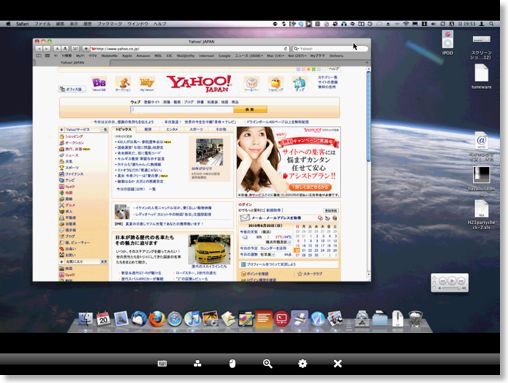Image resolution: width=508 pixels, height=383 pixels.
Task: Open Firefox from the Dock
Action: 157,319
